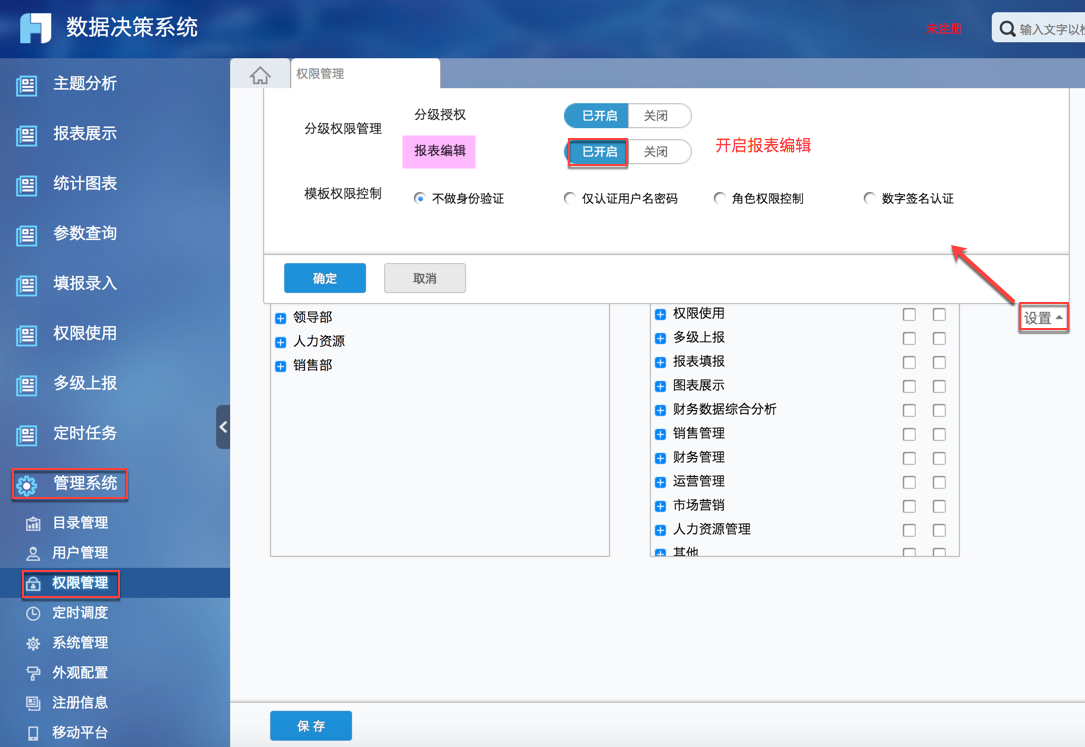Collapse the sidebar with the arrow handle

click(223, 427)
